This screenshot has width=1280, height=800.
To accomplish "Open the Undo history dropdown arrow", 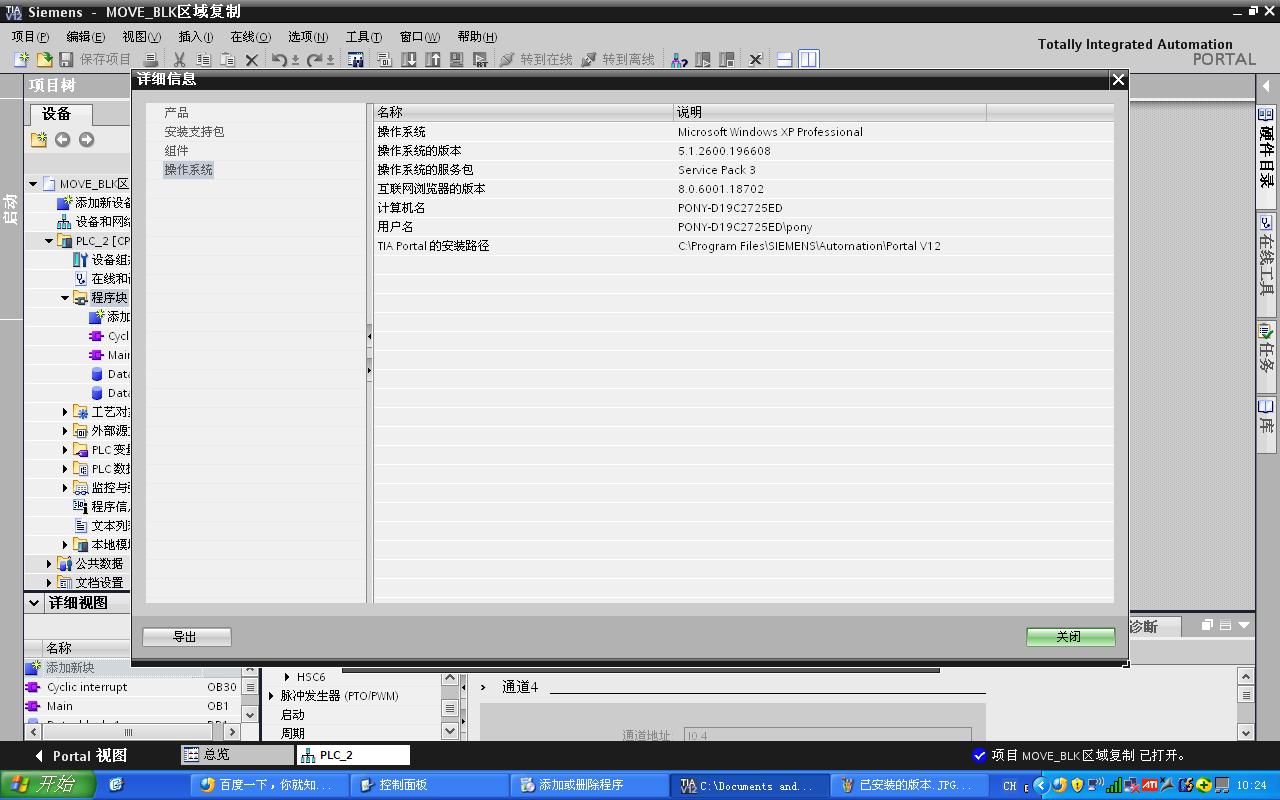I will tap(295, 60).
